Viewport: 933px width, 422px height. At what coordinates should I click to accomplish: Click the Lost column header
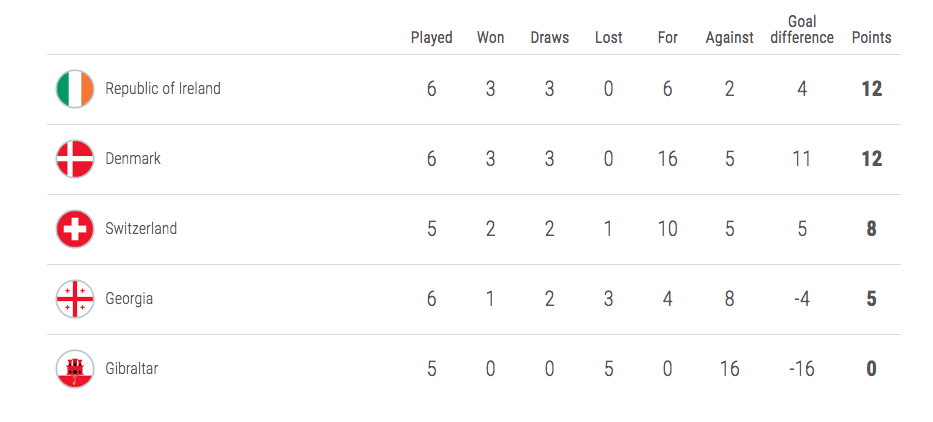pyautogui.click(x=609, y=38)
